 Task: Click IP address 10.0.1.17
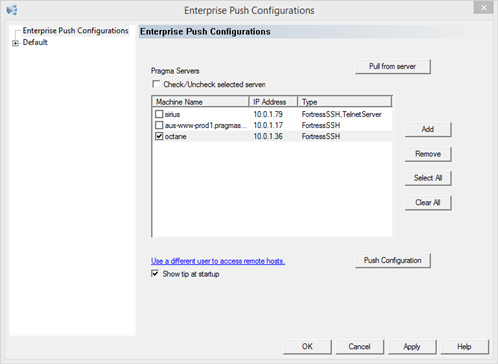[268, 125]
